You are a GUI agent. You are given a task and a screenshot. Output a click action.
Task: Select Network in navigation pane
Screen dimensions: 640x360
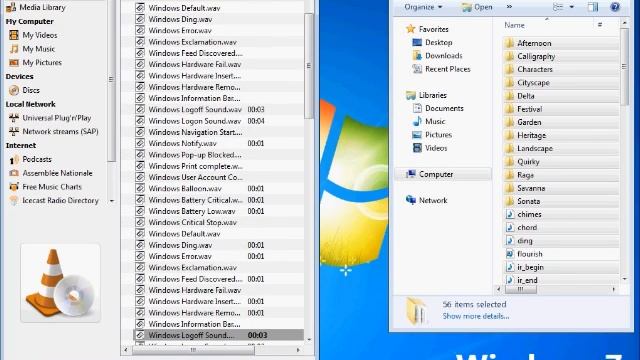click(x=427, y=200)
